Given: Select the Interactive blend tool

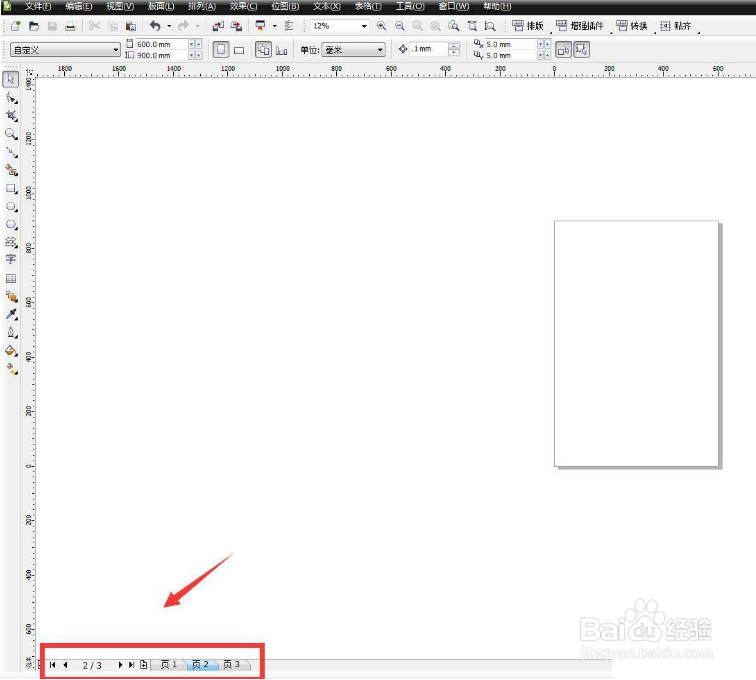Looking at the screenshot, I should pyautogui.click(x=11, y=297).
